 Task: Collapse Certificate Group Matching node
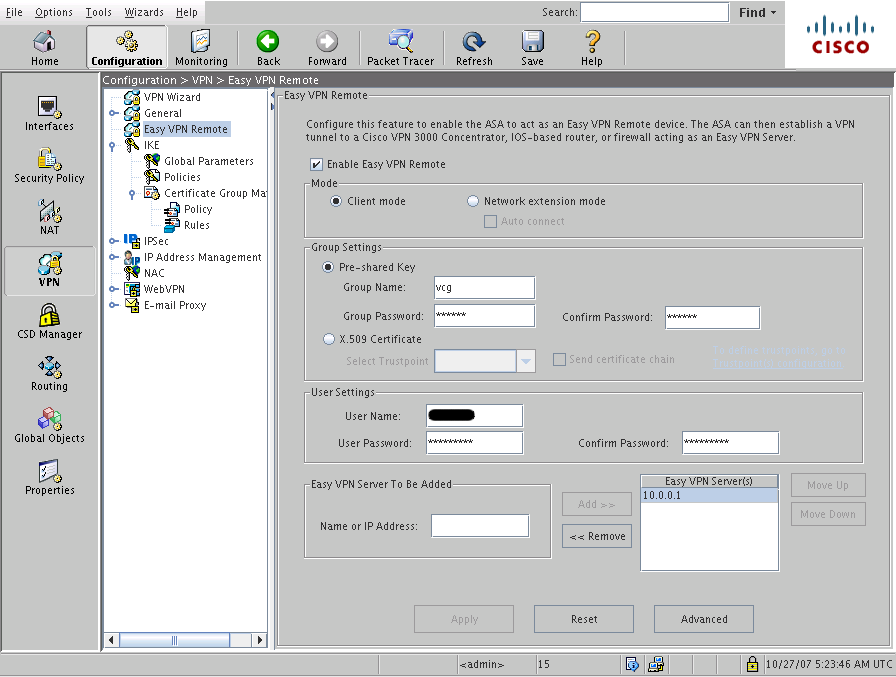[132, 194]
